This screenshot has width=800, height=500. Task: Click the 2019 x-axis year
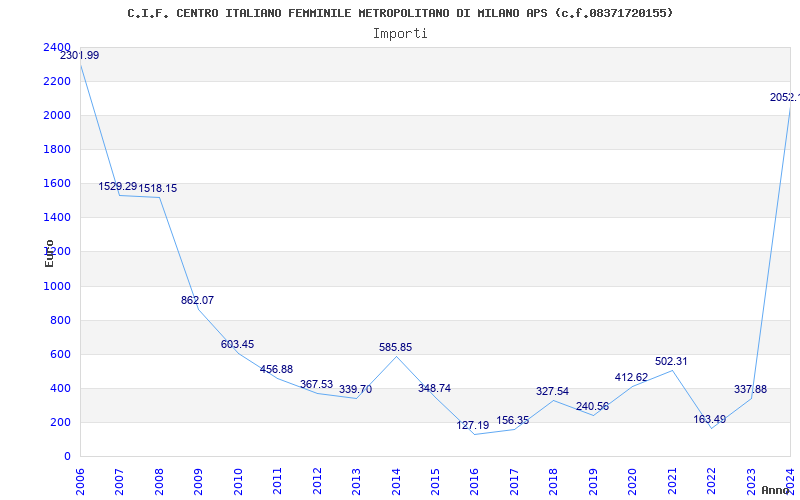(x=593, y=482)
